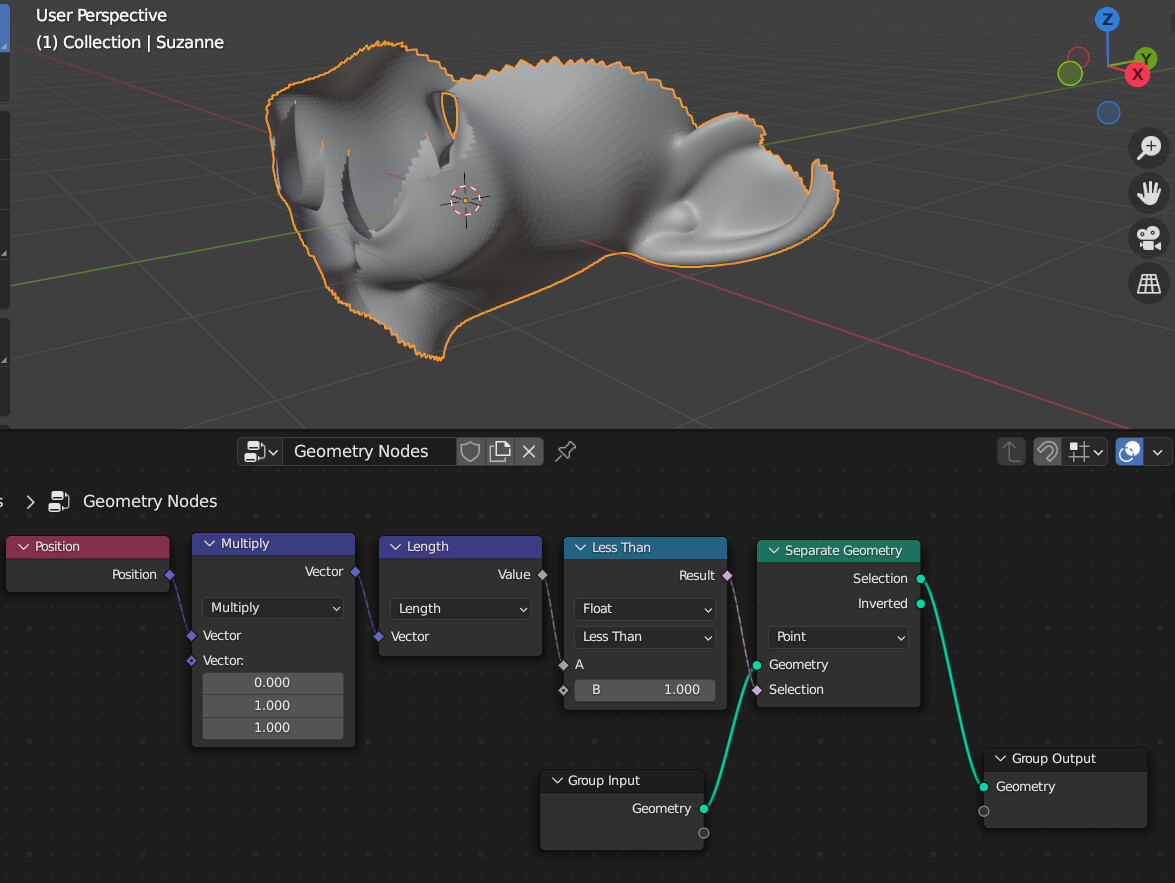Open snap node element type dropdown
Screen dimensions: 1175x883
pos(1085,451)
